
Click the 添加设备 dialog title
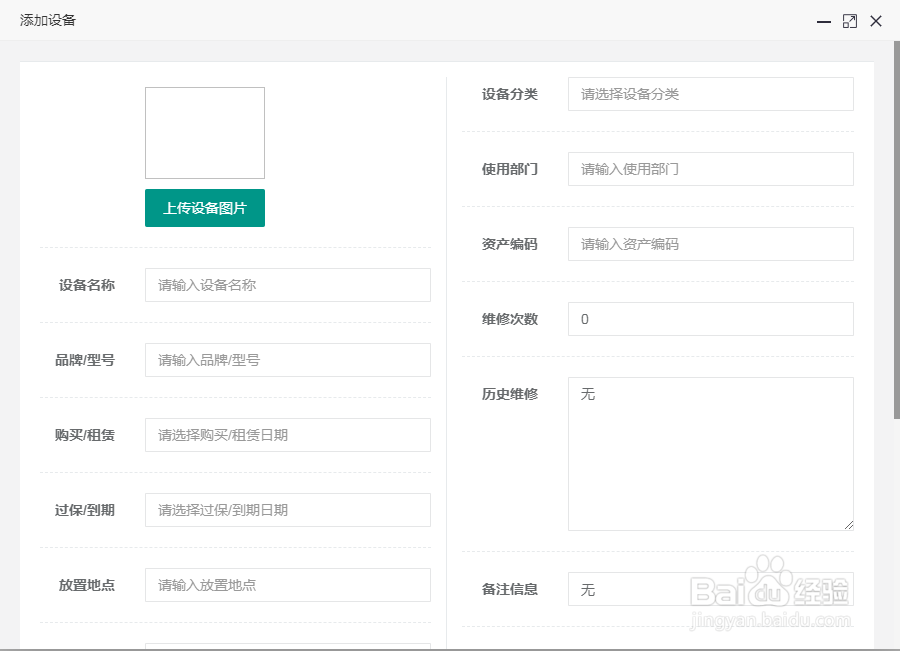(x=48, y=20)
